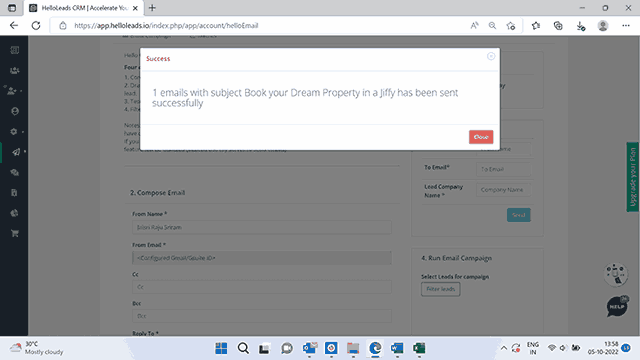Add this page to favorites star icon
Screen dimensions: 640x360
point(511,26)
